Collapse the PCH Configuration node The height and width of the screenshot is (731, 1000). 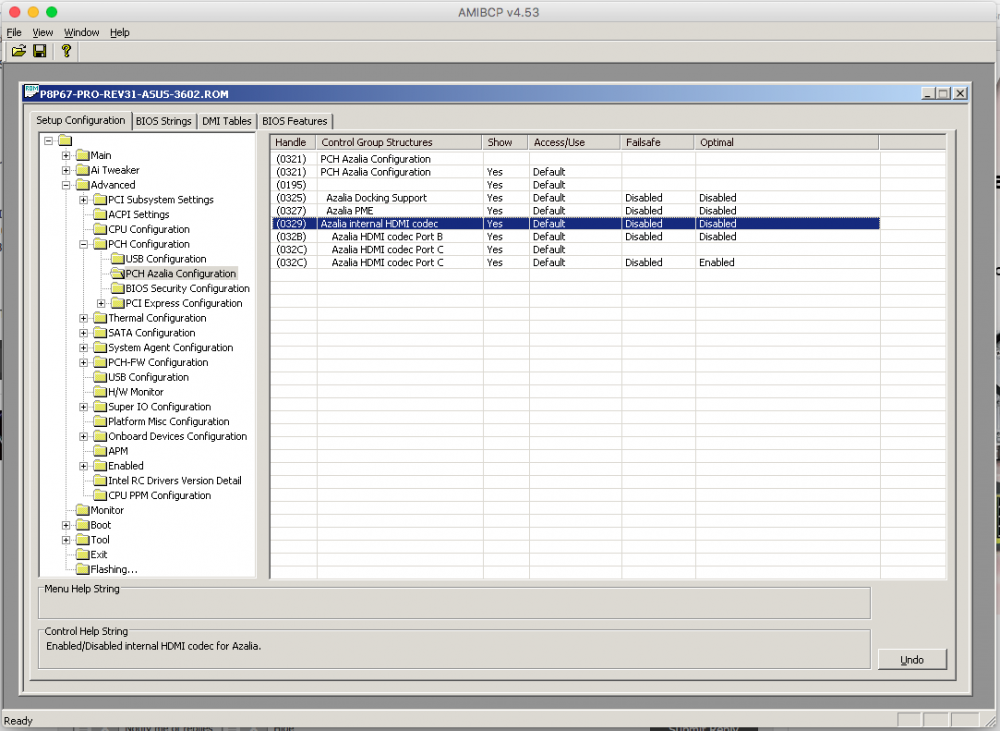(84, 244)
